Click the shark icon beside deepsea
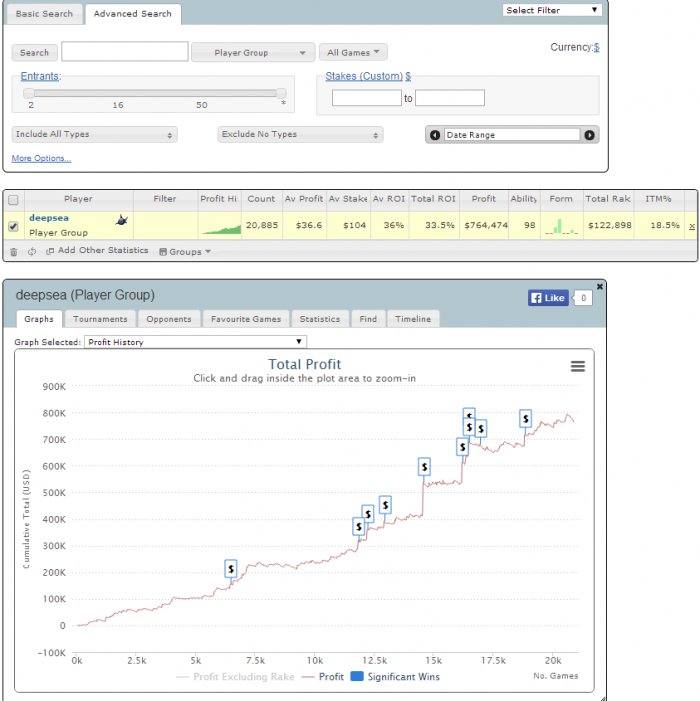Screen dimensions: 700x701 (x=122, y=220)
